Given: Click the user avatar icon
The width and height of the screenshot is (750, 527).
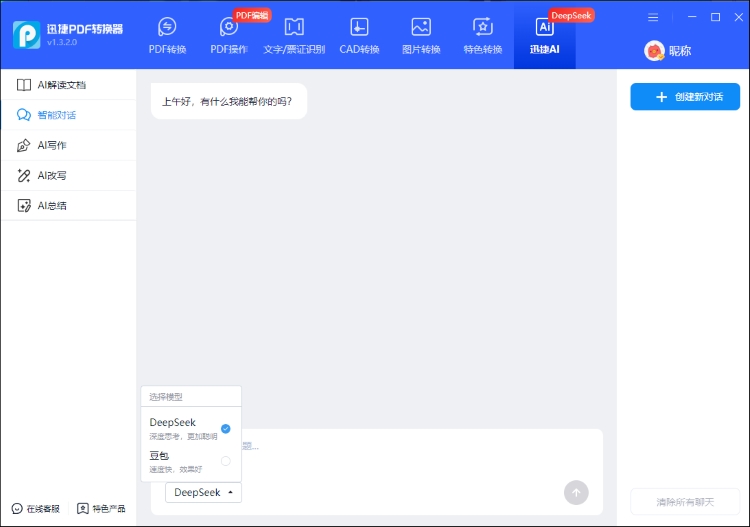Looking at the screenshot, I should tap(654, 50).
